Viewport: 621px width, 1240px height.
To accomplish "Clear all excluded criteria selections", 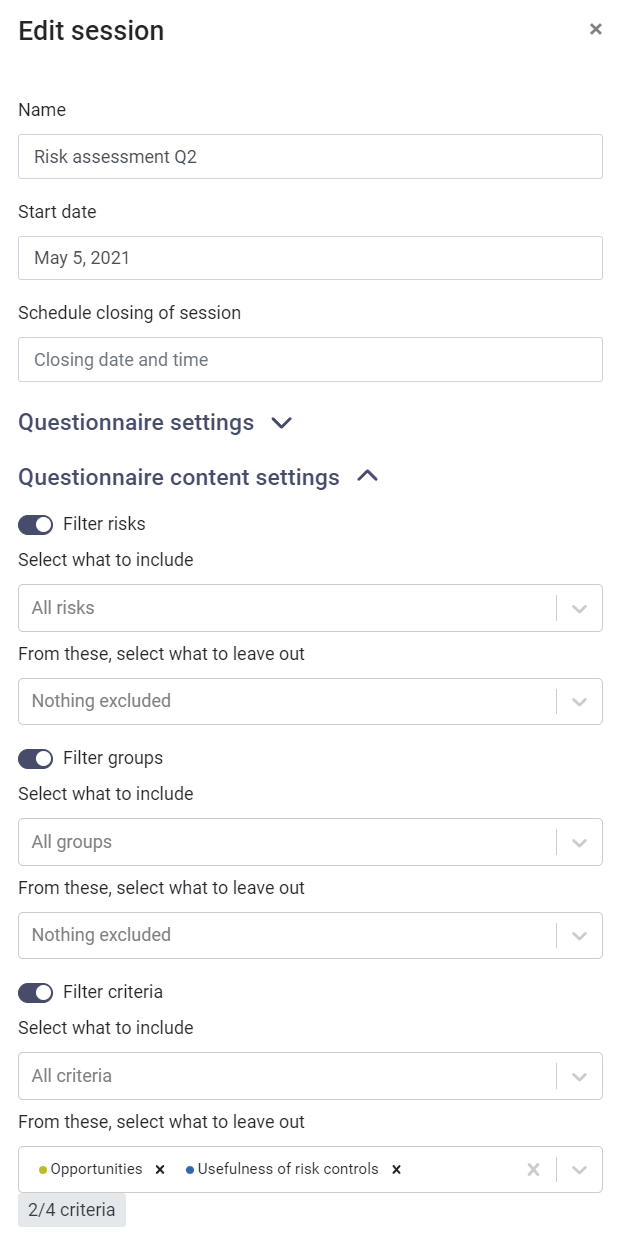I will tap(534, 1169).
